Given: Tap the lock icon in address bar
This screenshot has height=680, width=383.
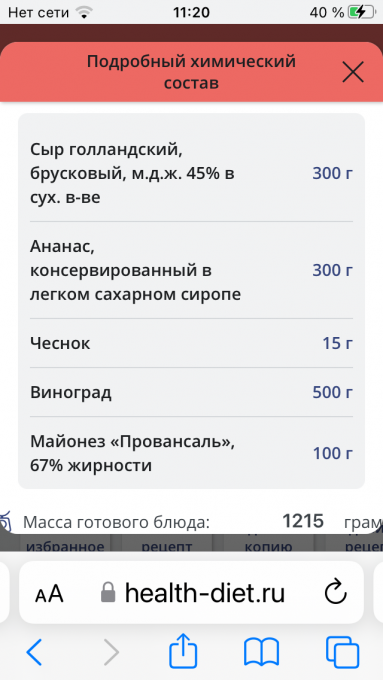Looking at the screenshot, I should tap(108, 592).
